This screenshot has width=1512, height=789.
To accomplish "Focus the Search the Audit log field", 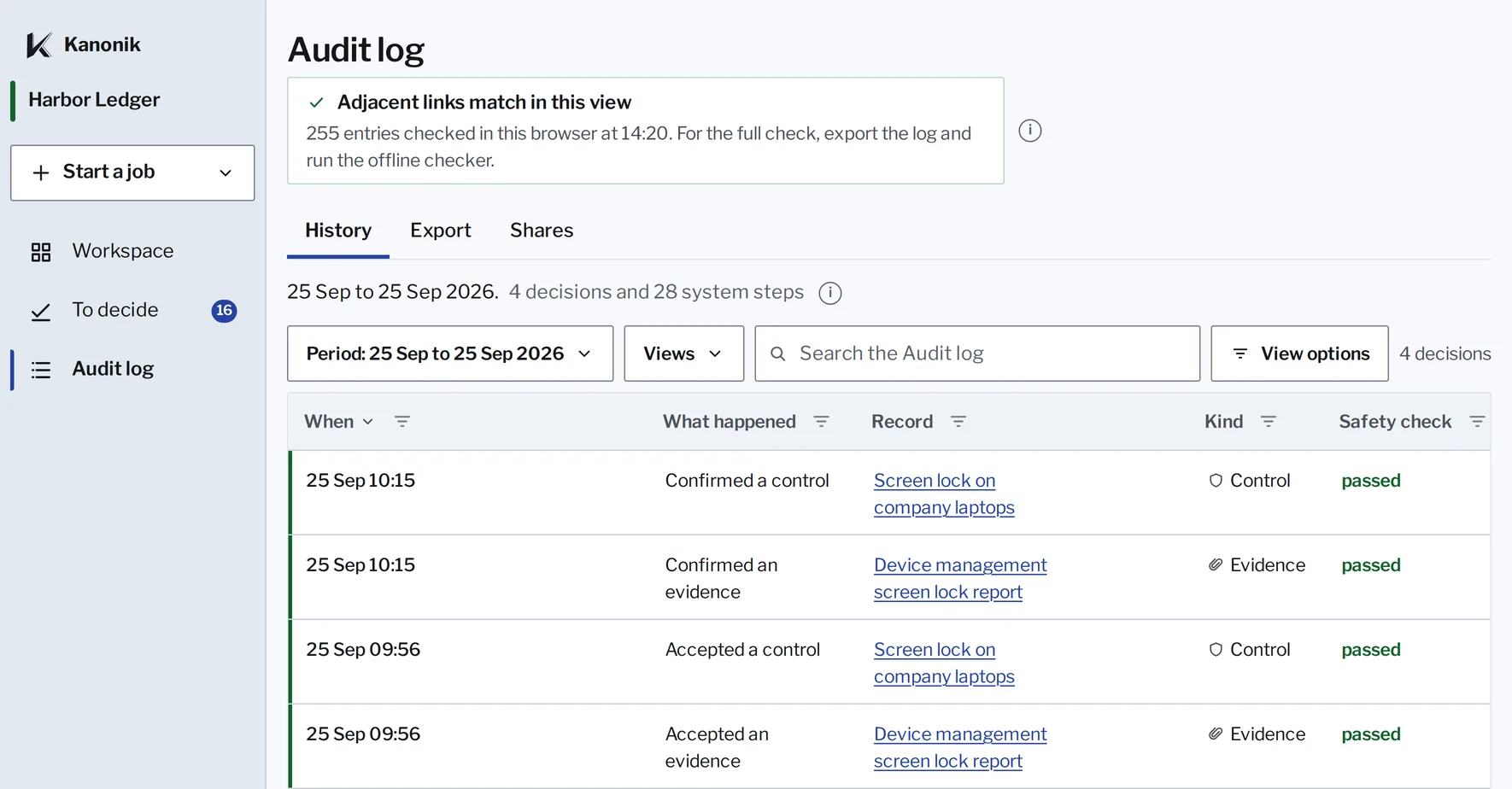I will 977,354.
